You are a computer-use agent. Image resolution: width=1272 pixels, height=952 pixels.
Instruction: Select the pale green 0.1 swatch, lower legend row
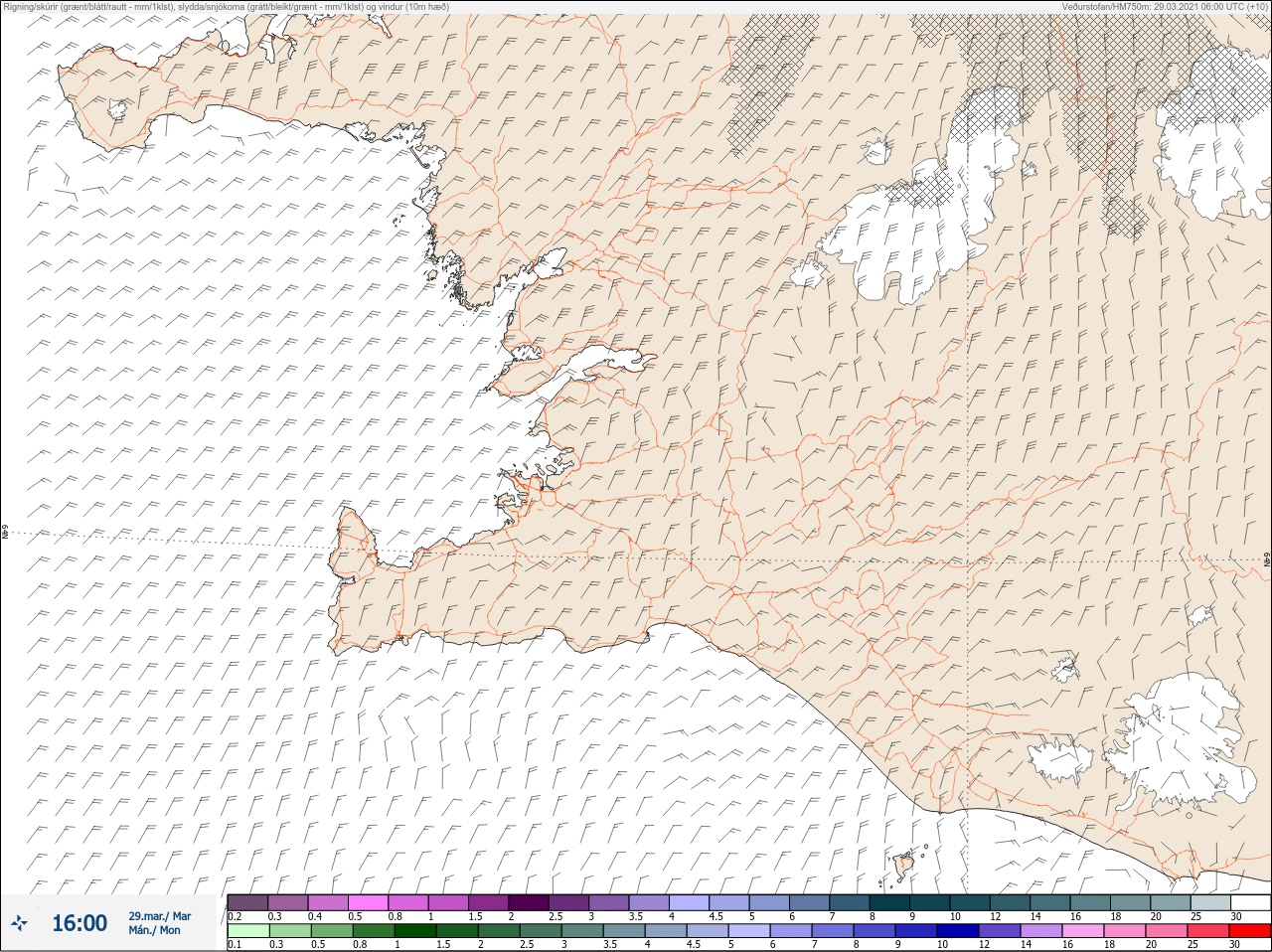247,931
